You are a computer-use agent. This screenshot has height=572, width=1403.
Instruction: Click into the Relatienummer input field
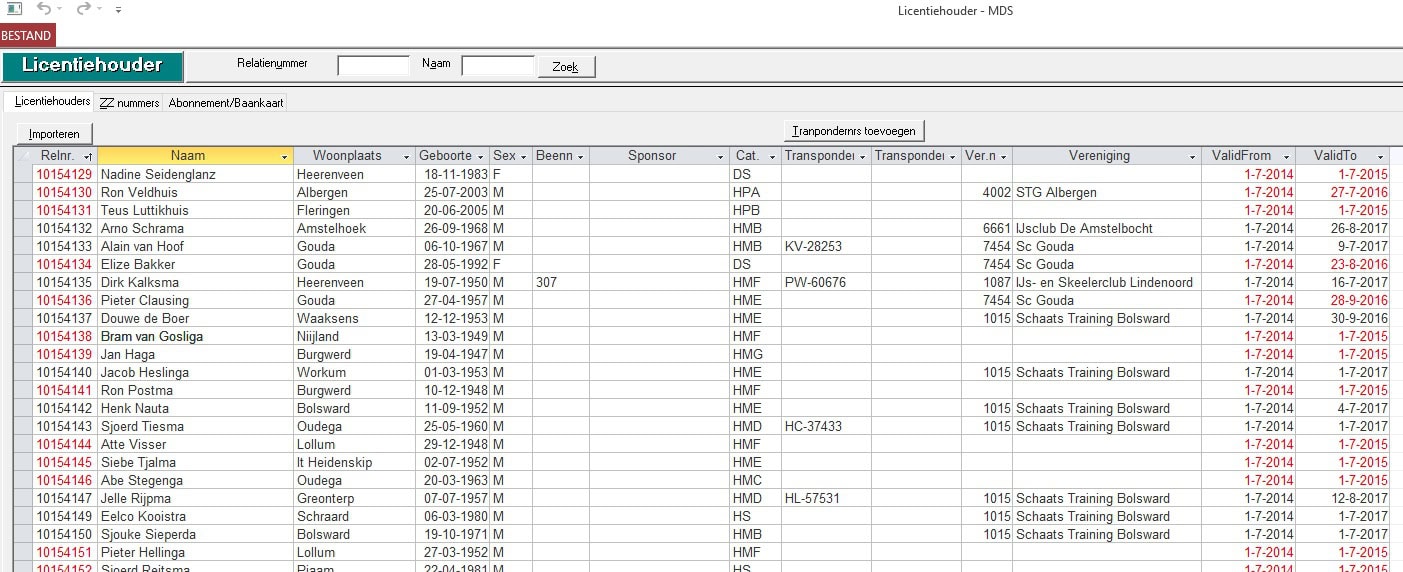pos(373,66)
